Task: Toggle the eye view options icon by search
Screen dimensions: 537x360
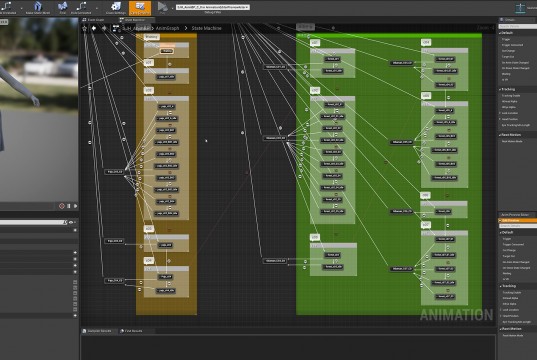Action: (x=71, y=222)
